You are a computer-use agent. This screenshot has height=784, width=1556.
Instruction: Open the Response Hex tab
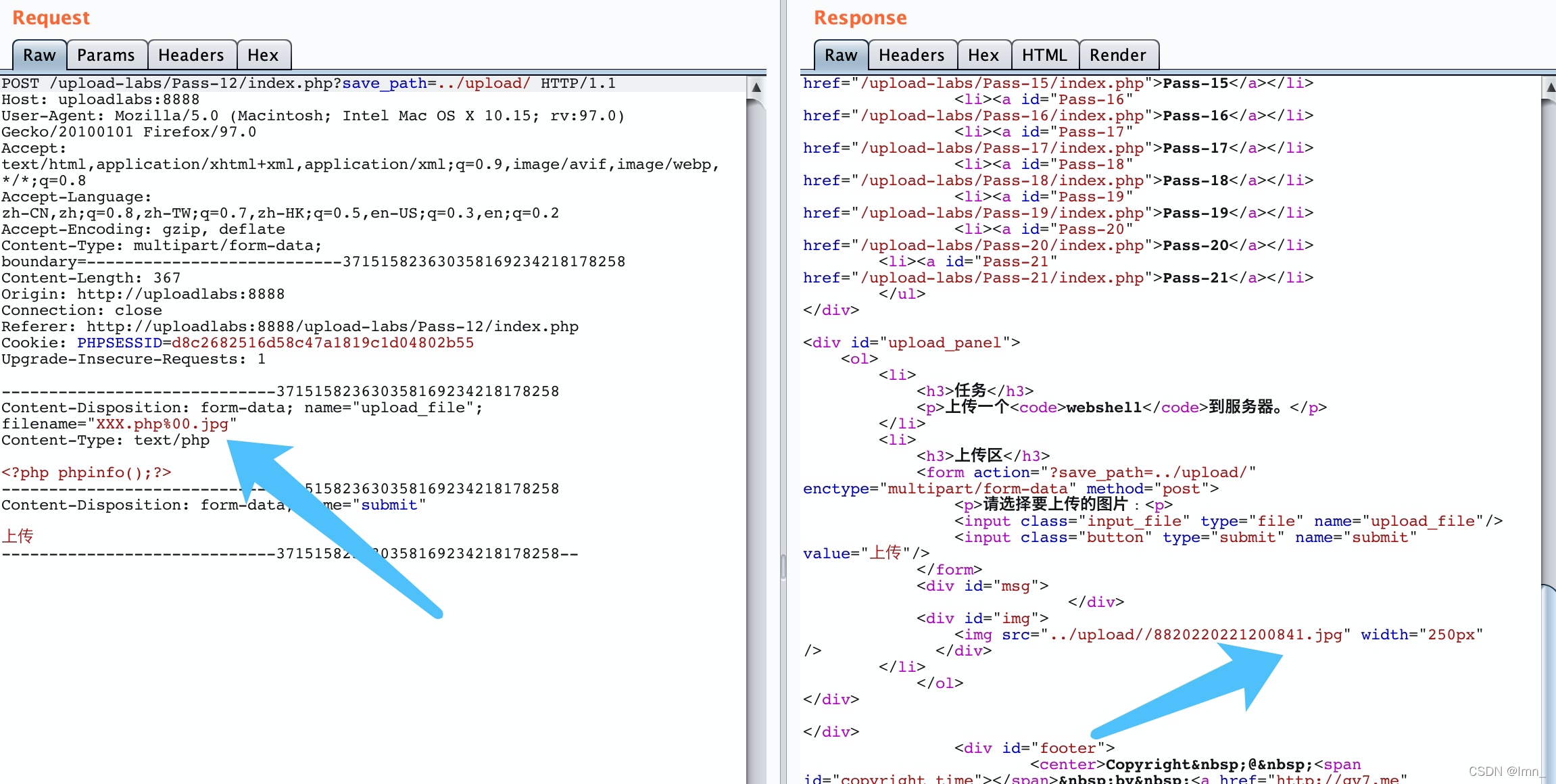pos(983,55)
